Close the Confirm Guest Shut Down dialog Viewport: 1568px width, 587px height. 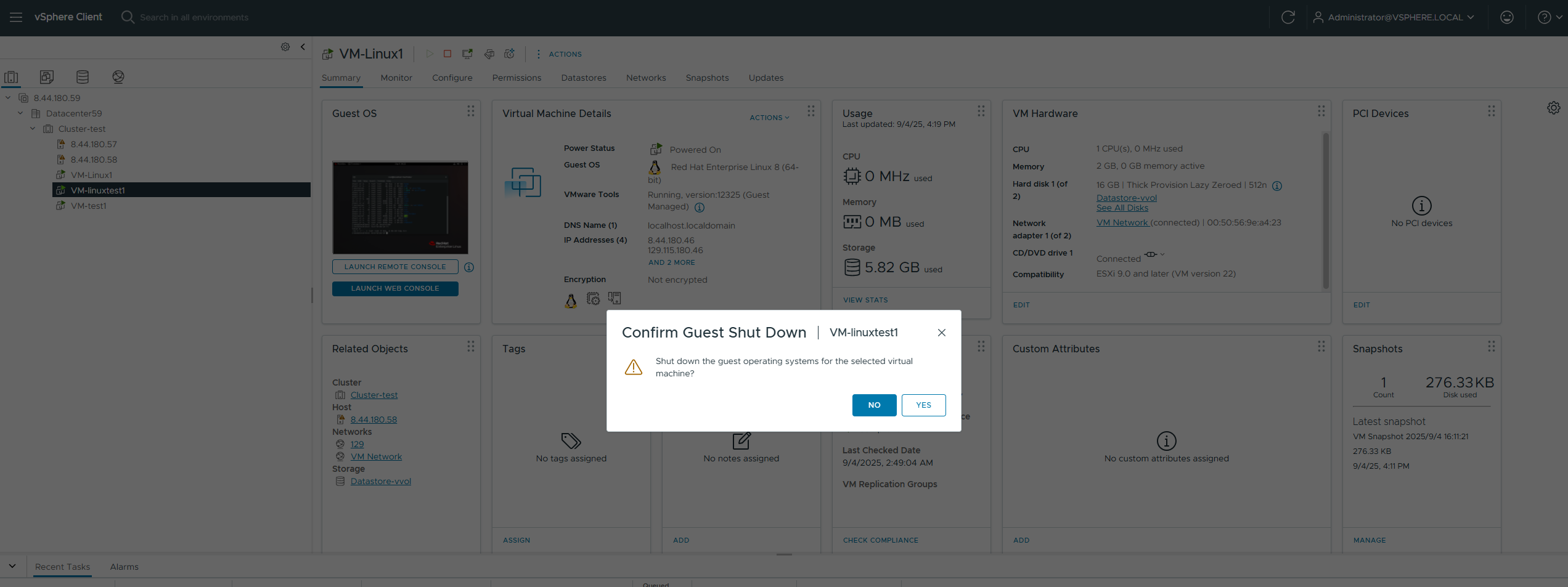click(942, 333)
